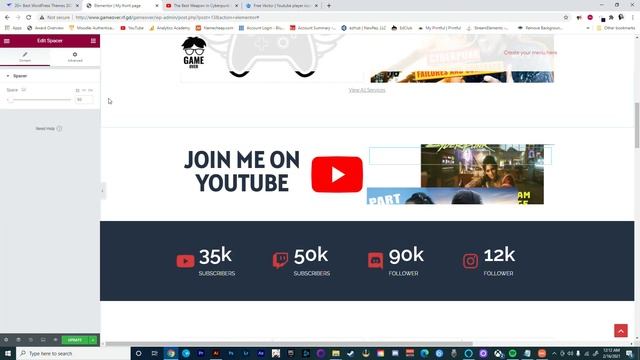
Task: Switch to the Content tab
Action: pyautogui.click(x=25, y=57)
